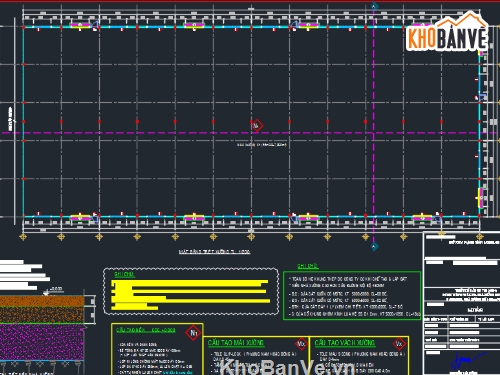The height and width of the screenshot is (375, 500).
Task: Click the first grid axis bubble at bottom-left
Action: pos(23,237)
